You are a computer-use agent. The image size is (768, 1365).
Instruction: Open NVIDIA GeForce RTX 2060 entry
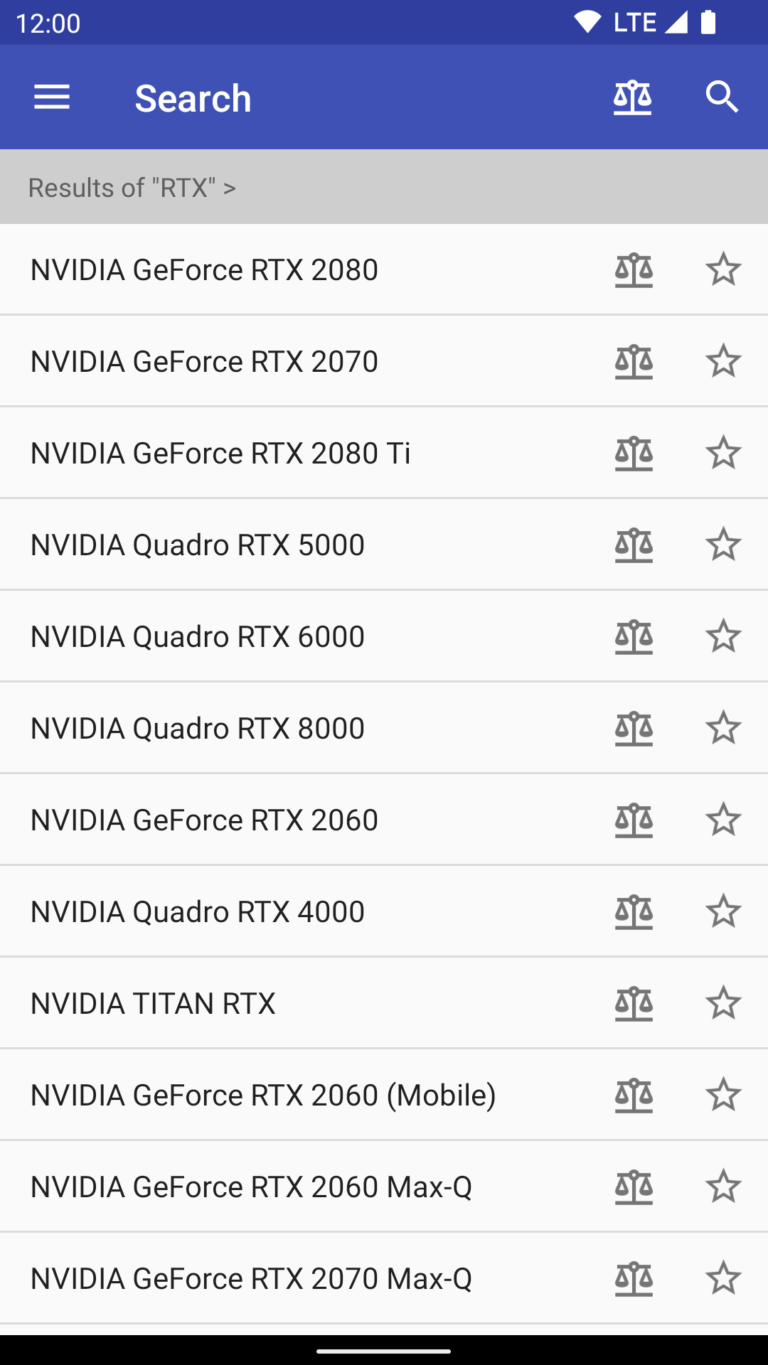(x=204, y=820)
